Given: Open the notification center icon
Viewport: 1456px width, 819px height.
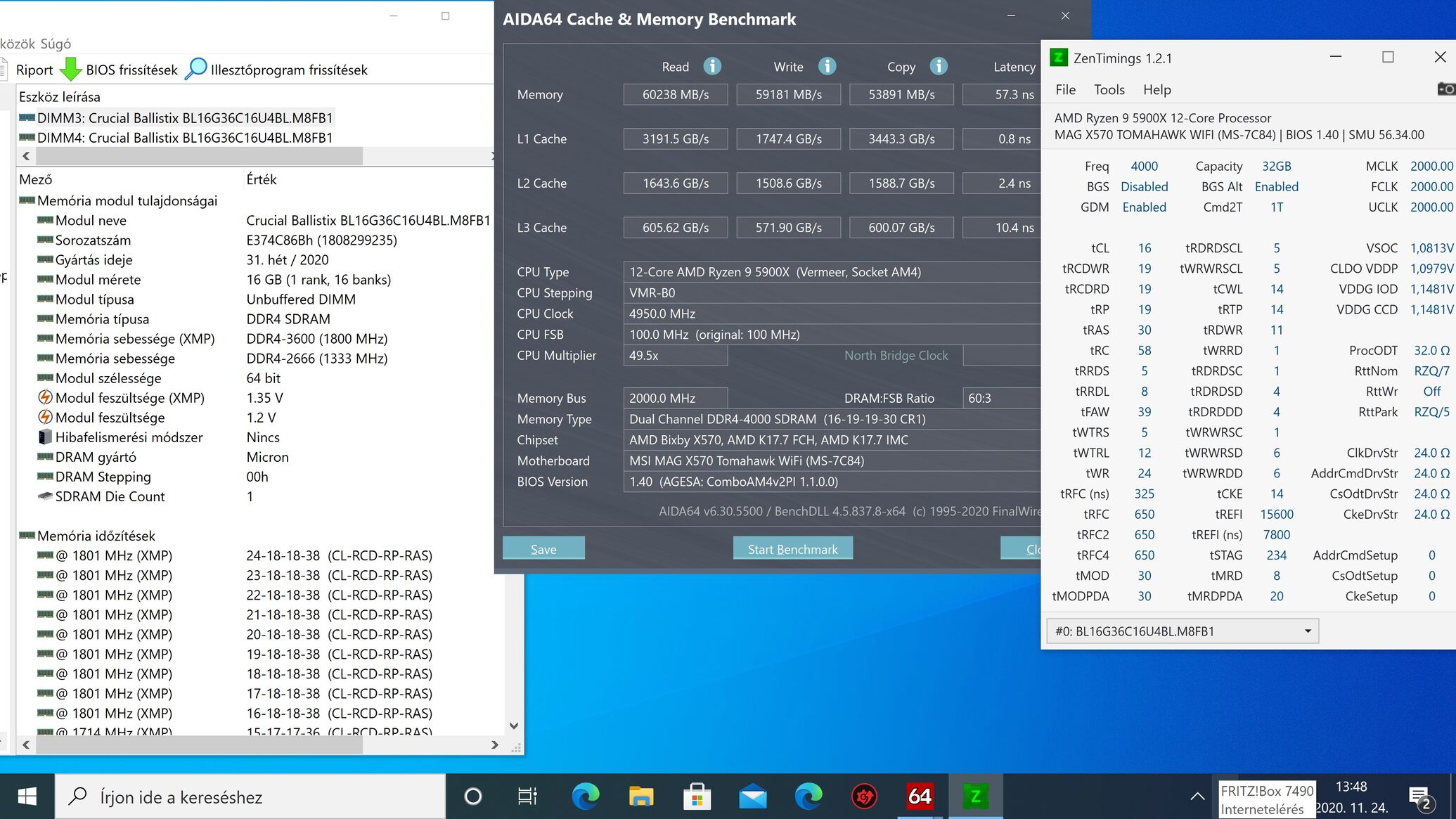Looking at the screenshot, I should point(1422,797).
